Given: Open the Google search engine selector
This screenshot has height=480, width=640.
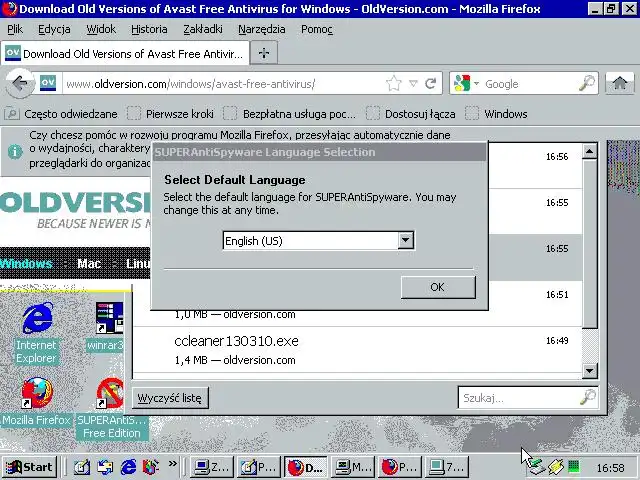Looking at the screenshot, I should click(x=466, y=84).
